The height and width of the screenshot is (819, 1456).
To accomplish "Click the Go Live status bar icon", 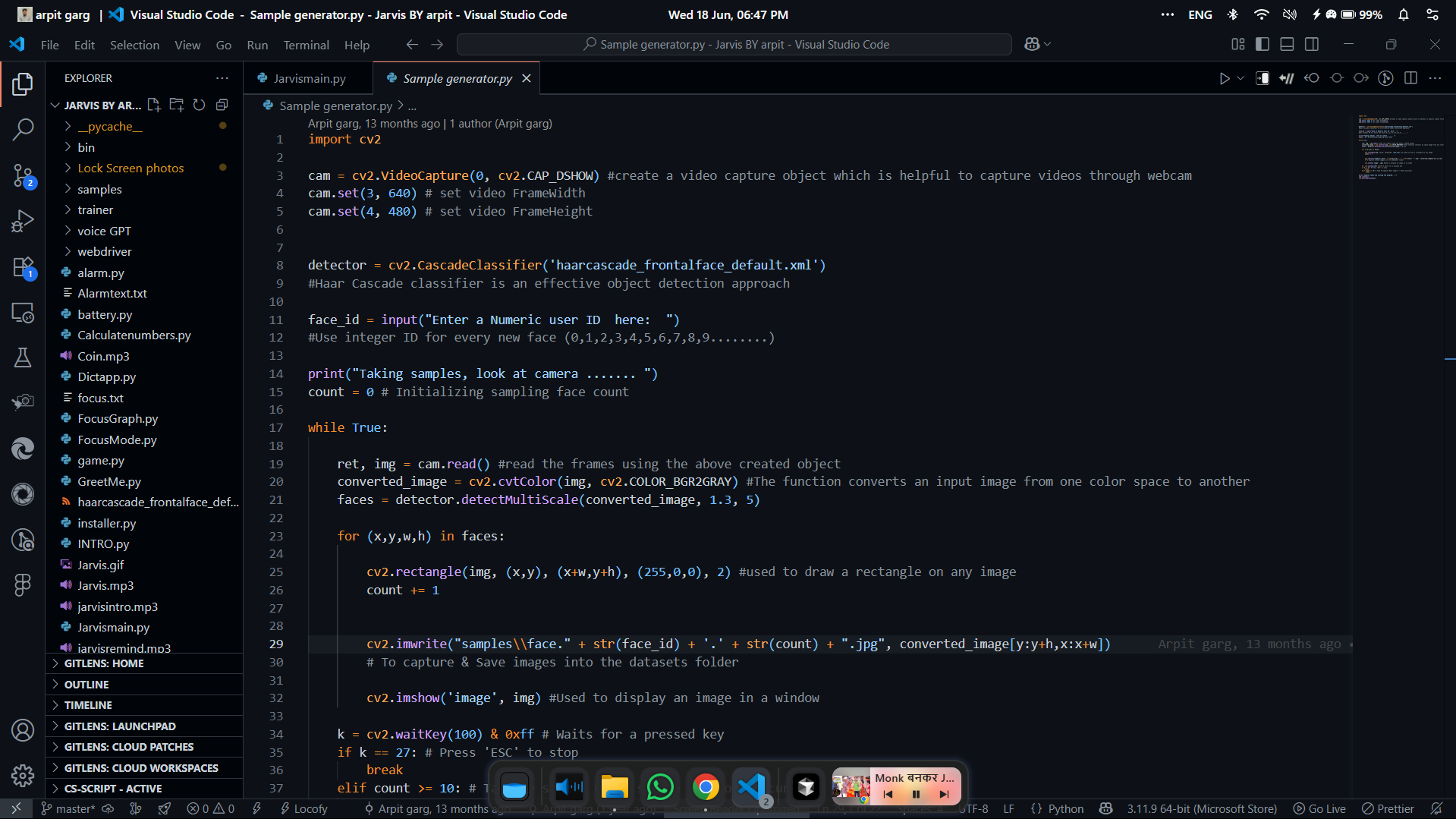I will pos(1319,809).
